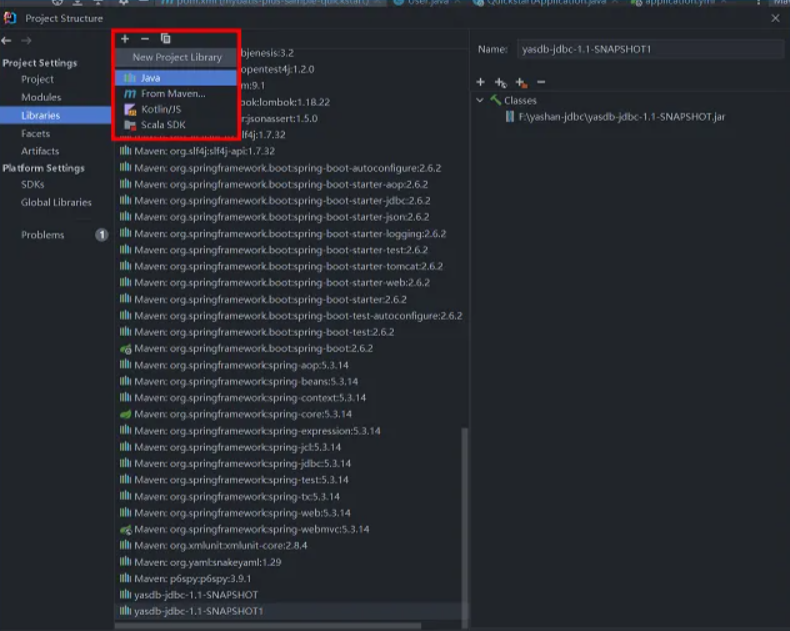Close the Project Structure dialog

pos(775,18)
